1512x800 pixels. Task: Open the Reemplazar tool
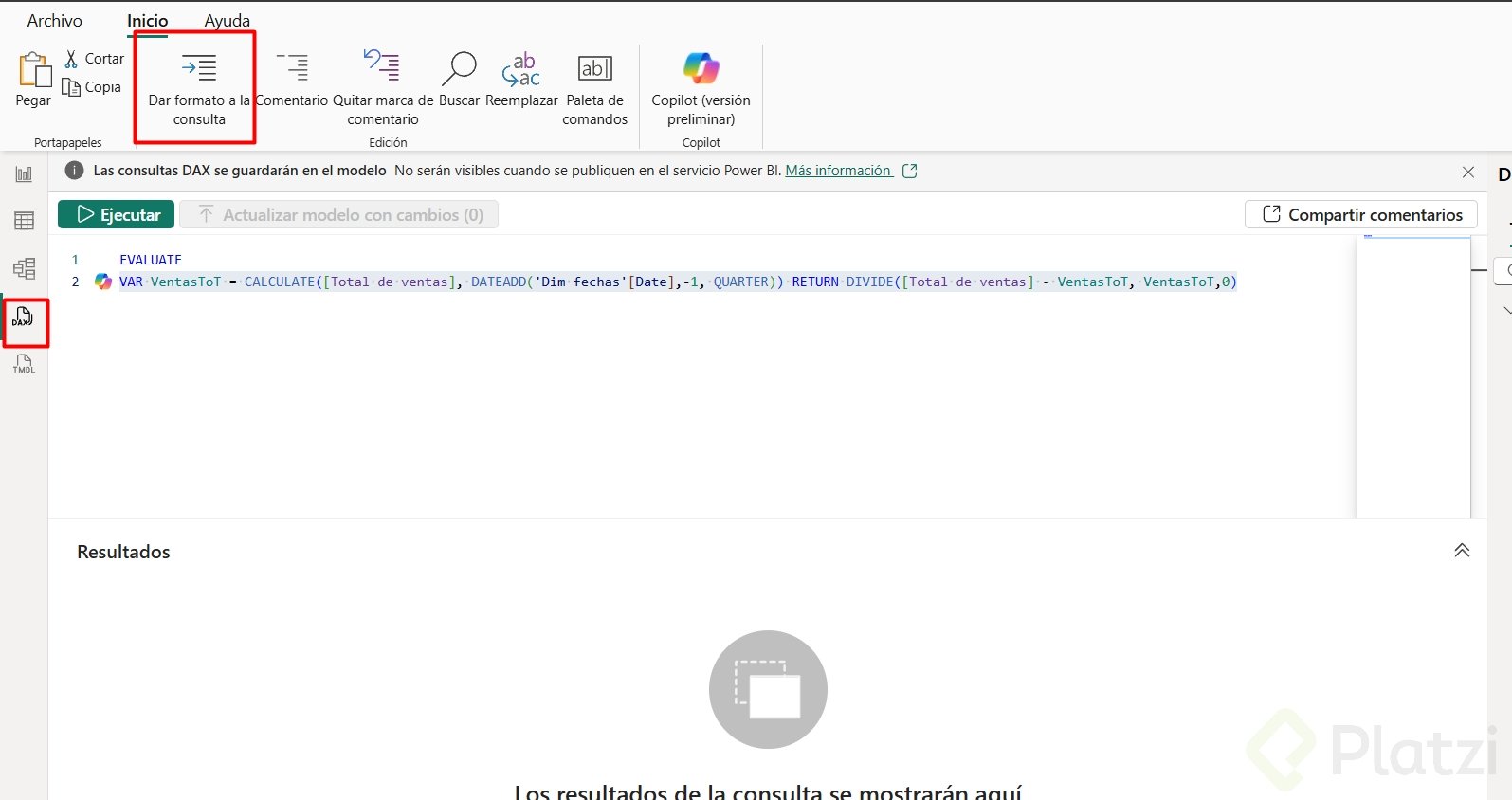[521, 80]
